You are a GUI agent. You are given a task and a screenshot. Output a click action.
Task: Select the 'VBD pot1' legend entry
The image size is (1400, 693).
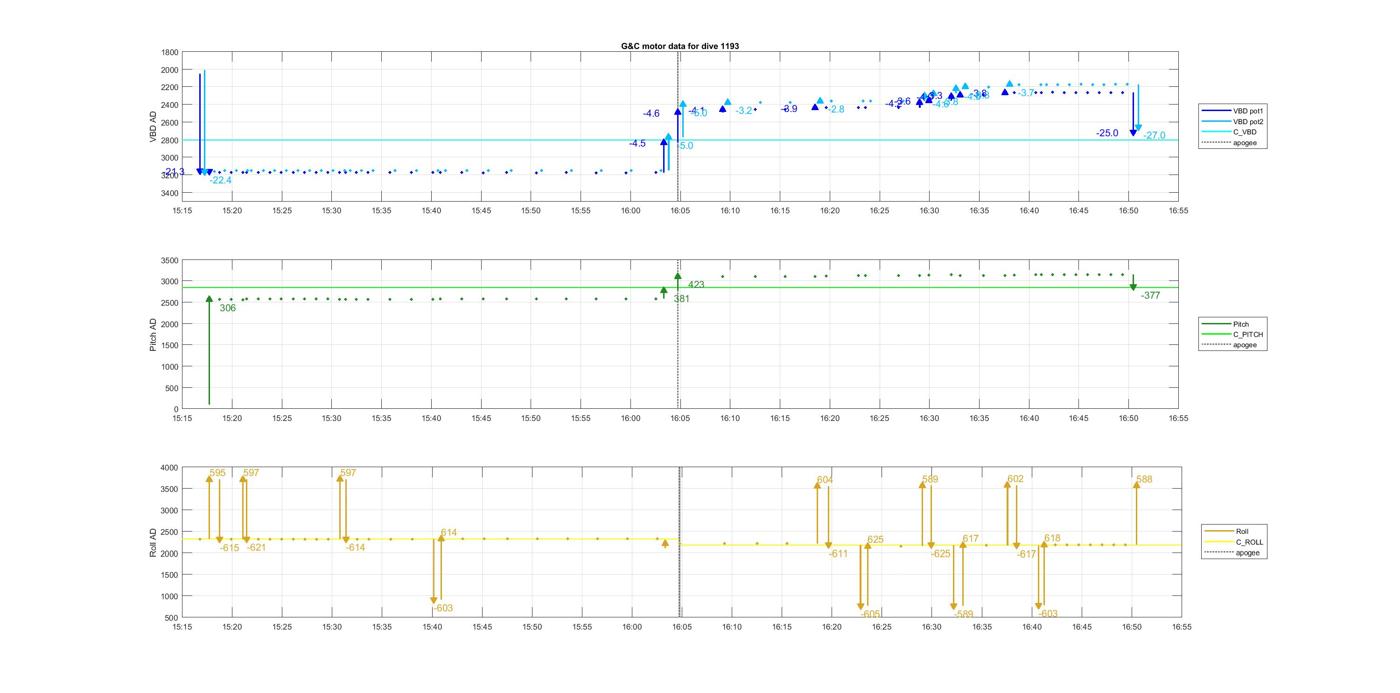point(1247,110)
